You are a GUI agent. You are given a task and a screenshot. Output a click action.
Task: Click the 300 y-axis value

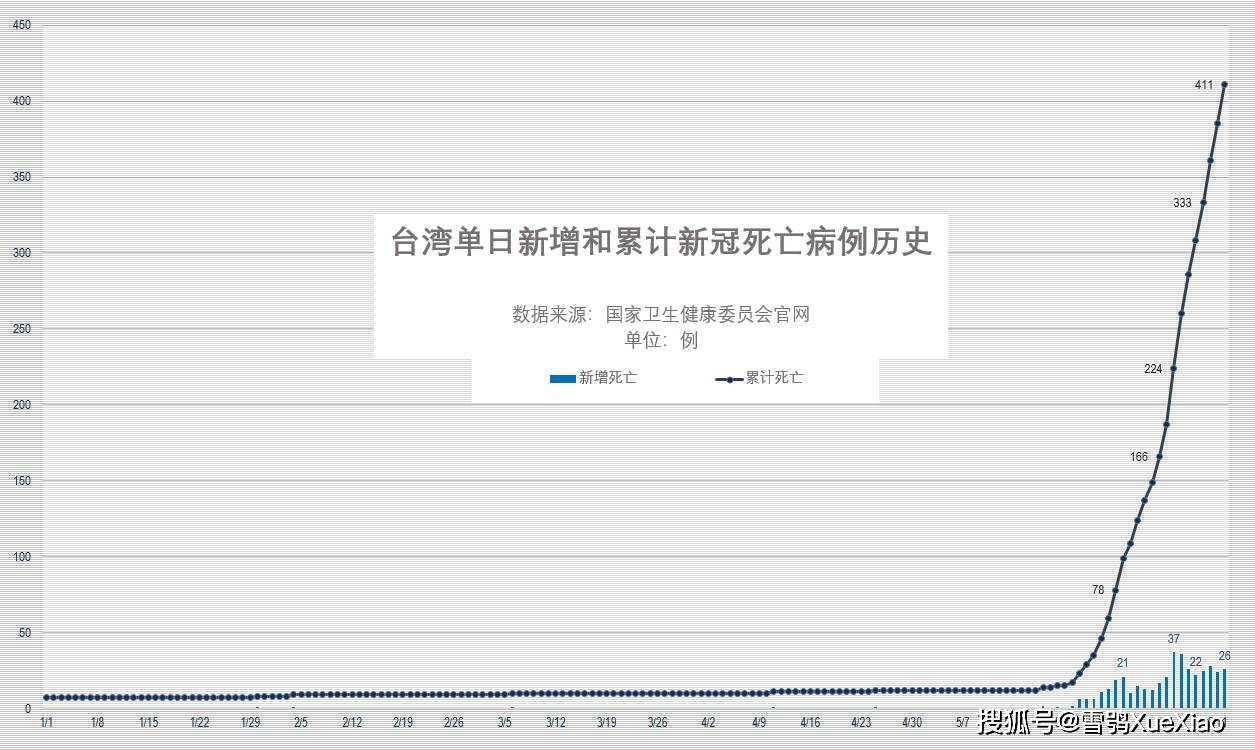[23, 253]
